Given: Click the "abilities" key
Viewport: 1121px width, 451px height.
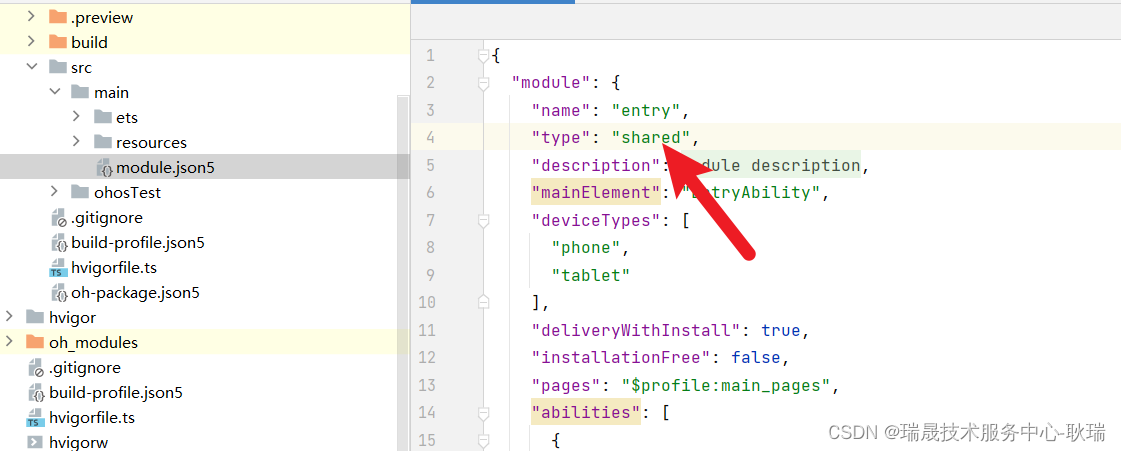Looking at the screenshot, I should tap(586, 412).
